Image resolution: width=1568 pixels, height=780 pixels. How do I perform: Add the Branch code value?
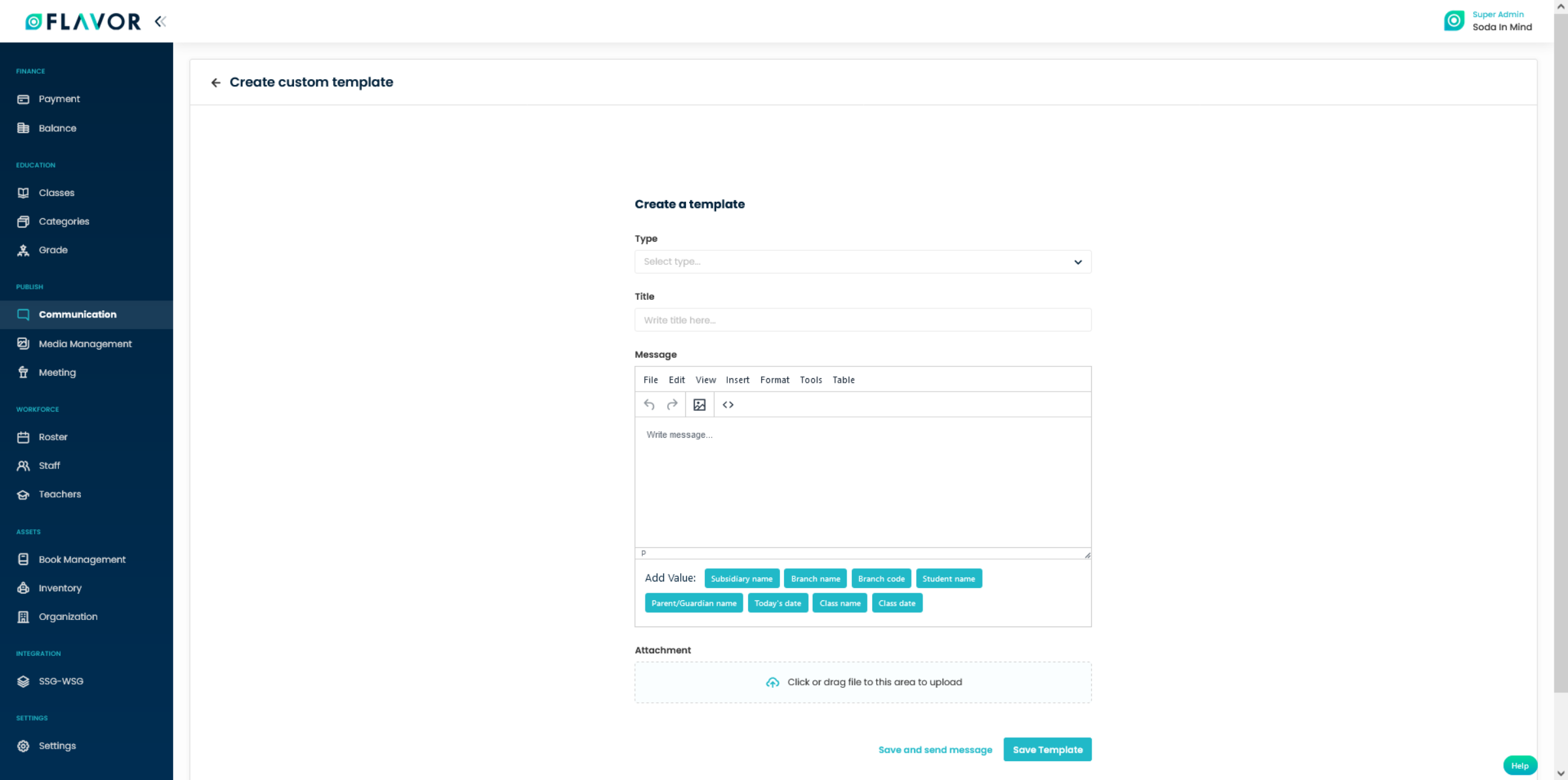[x=881, y=578]
